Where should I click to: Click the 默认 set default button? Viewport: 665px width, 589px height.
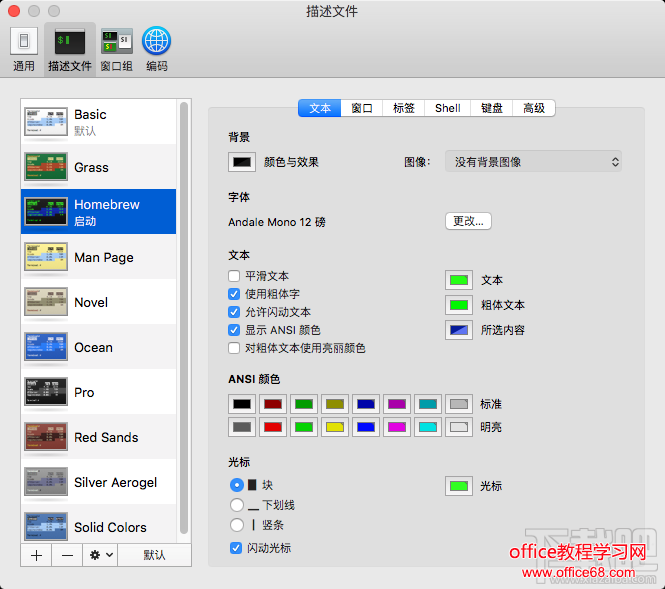(154, 555)
